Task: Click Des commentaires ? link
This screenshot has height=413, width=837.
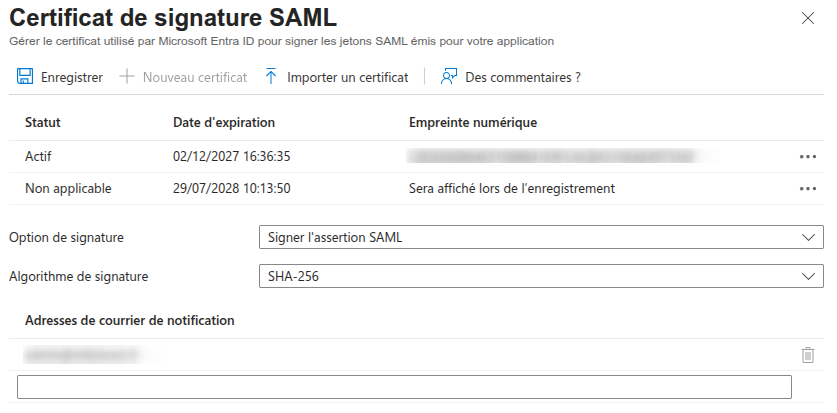Action: coord(523,77)
